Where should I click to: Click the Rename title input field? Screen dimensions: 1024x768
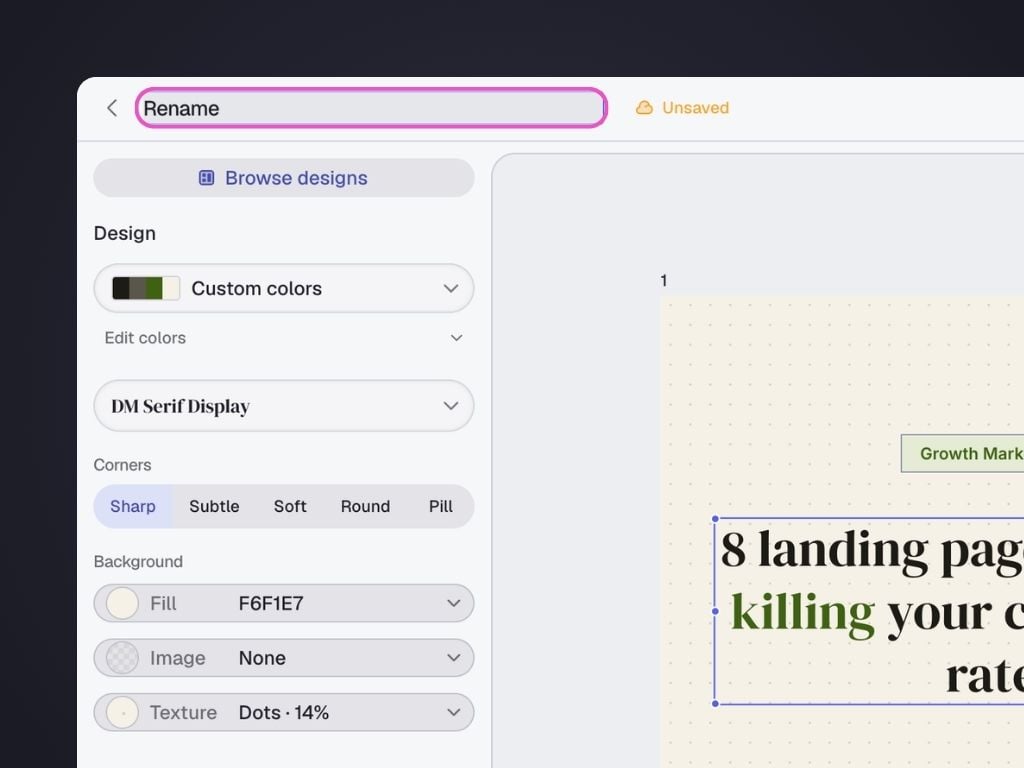[371, 108]
